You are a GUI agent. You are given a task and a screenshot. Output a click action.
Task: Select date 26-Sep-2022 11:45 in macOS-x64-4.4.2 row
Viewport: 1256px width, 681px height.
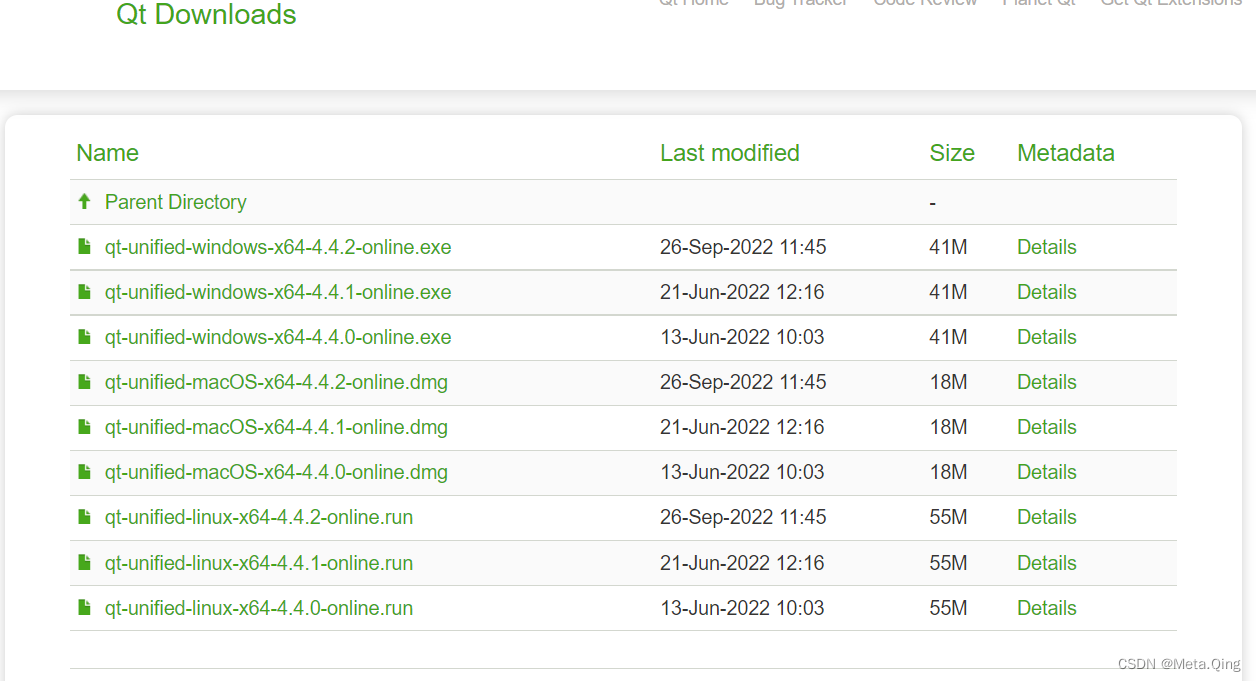(x=743, y=382)
